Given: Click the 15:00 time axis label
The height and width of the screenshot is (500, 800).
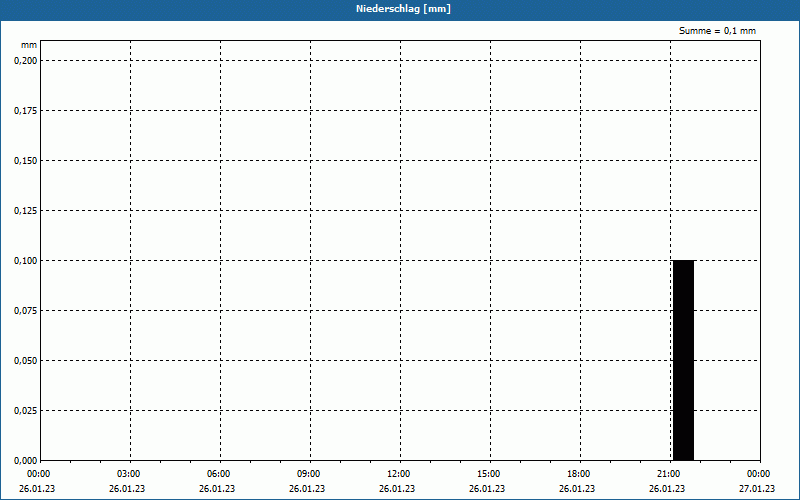Looking at the screenshot, I should (x=489, y=474).
